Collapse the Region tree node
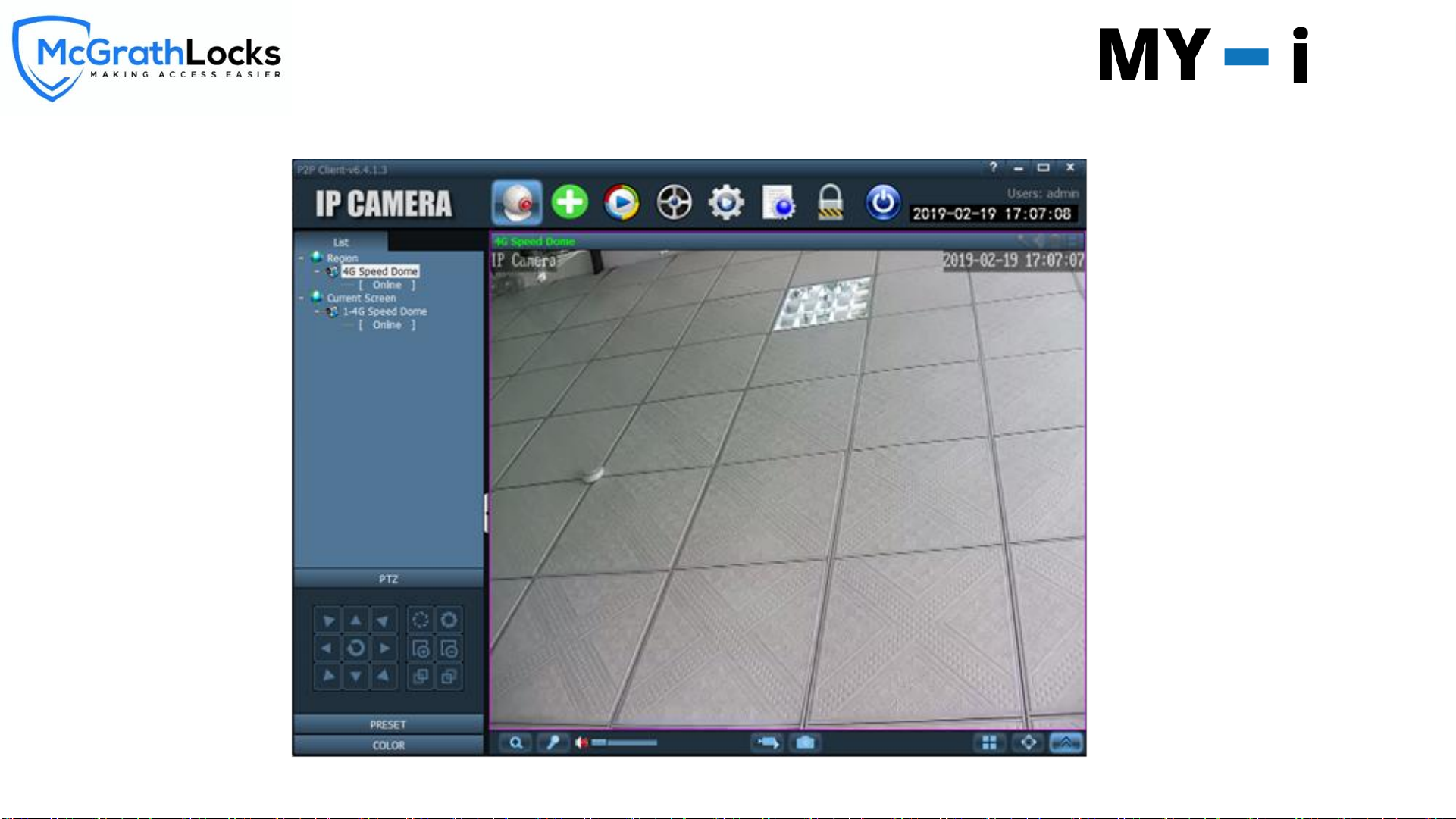Screen dimensions: 1456x819 [301, 258]
